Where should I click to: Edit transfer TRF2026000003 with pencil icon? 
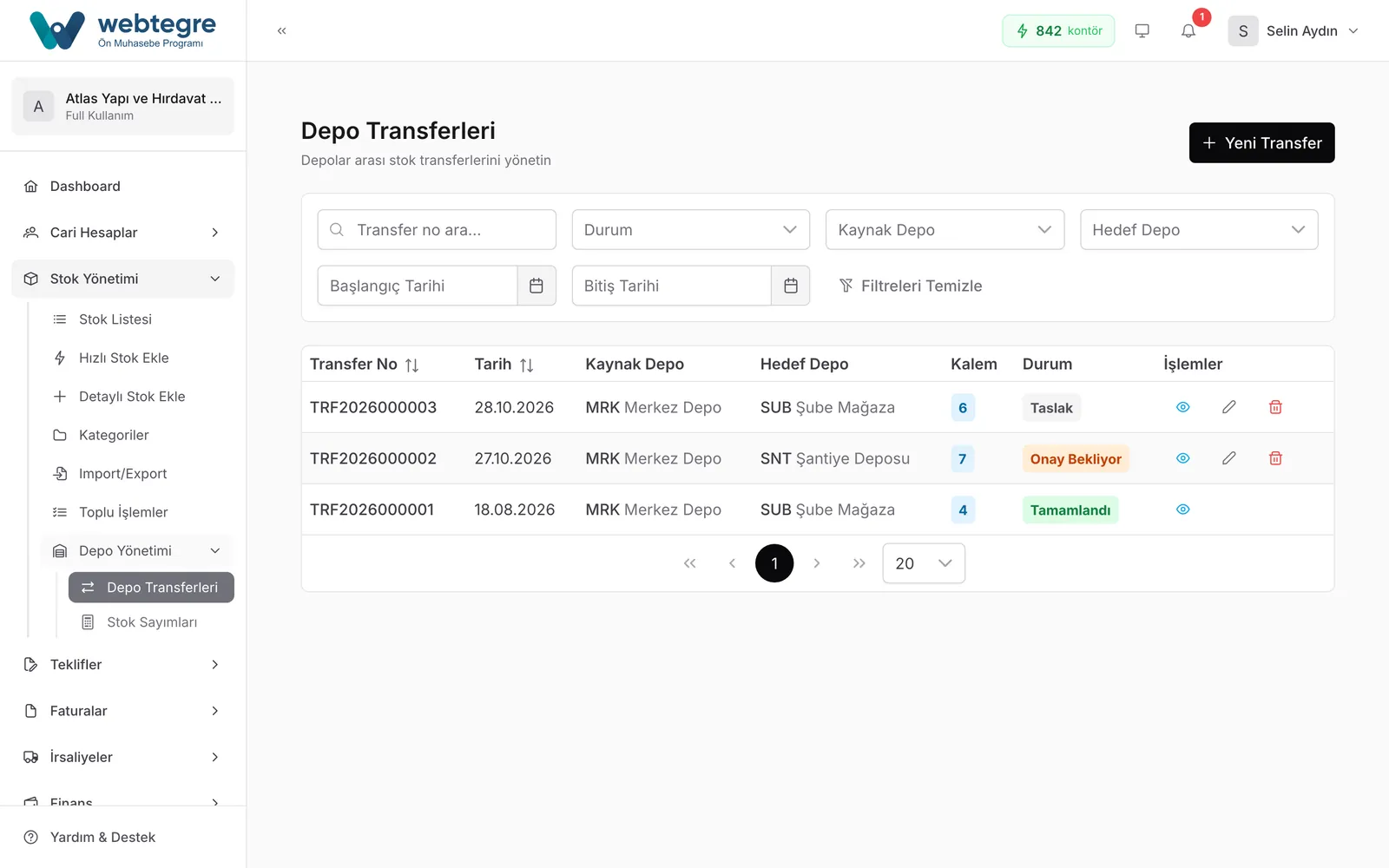[1229, 407]
